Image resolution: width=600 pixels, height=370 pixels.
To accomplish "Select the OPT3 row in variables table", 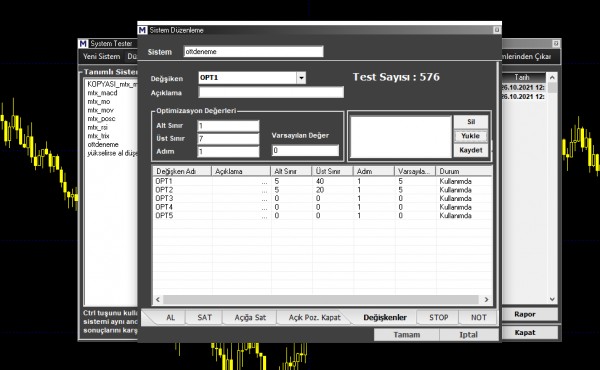I will pyautogui.click(x=322, y=199).
